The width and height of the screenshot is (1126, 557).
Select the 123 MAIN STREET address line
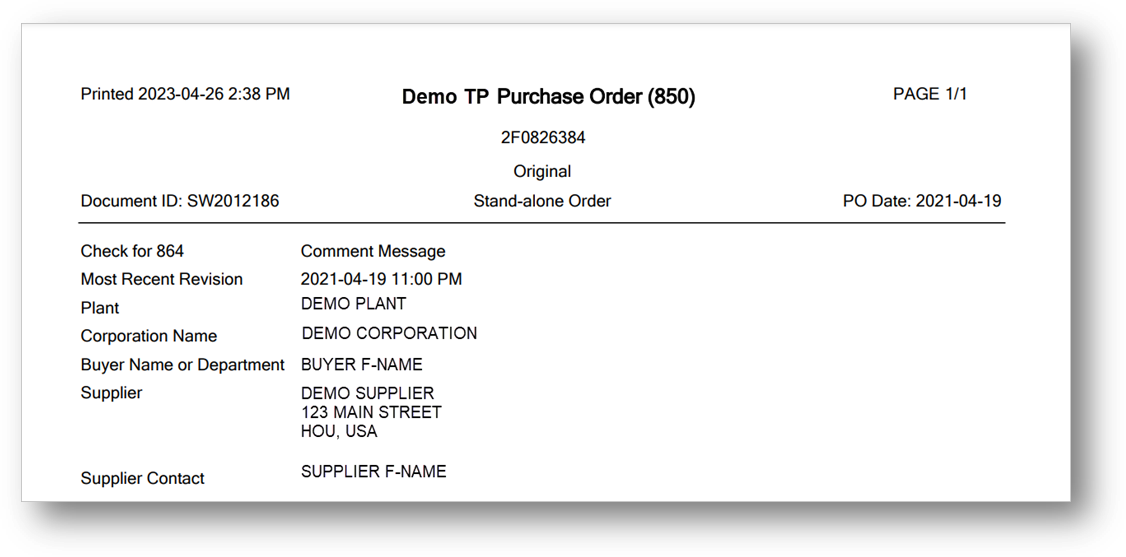click(x=371, y=413)
